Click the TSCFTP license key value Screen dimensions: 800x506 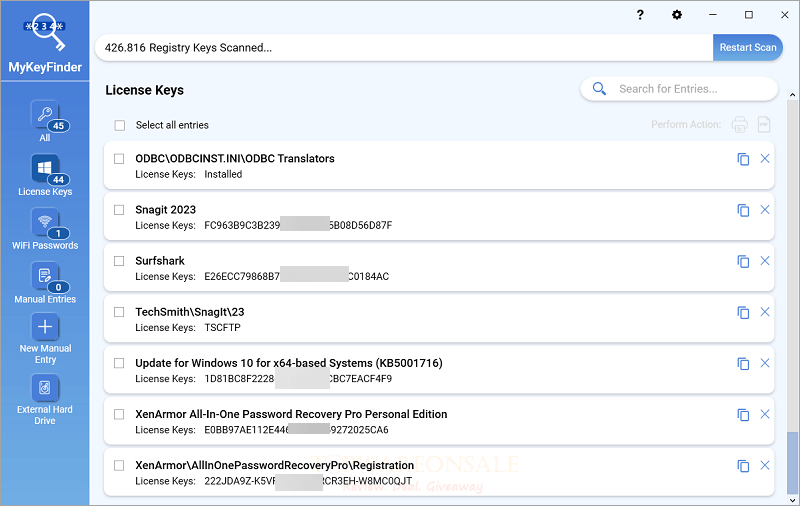pos(222,327)
